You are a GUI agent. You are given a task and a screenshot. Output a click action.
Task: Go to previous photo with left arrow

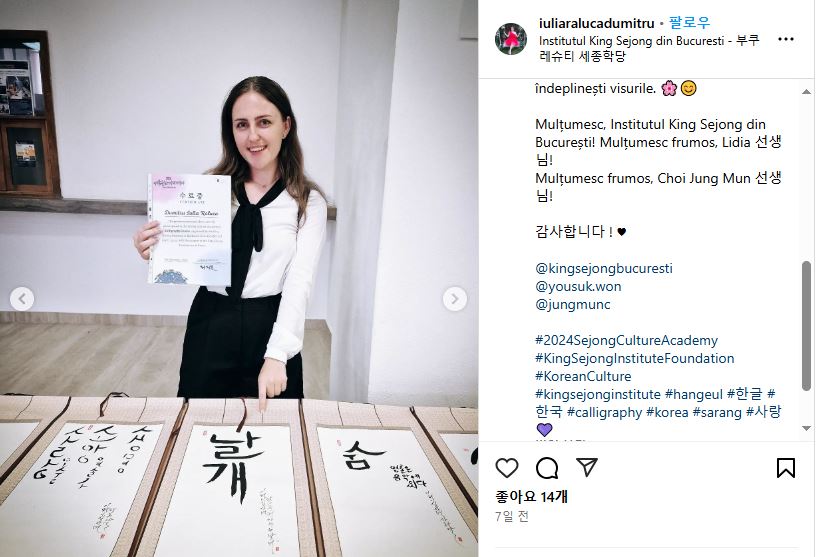pyautogui.click(x=22, y=299)
